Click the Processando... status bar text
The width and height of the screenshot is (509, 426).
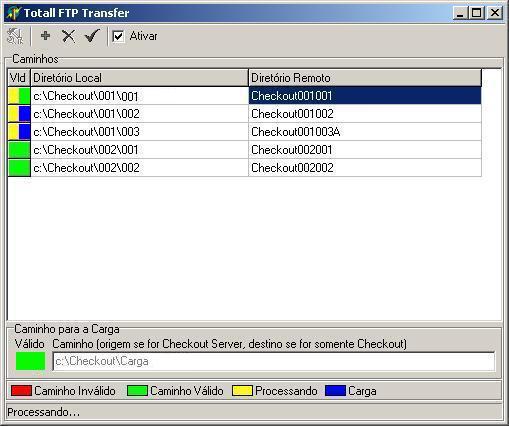(x=44, y=412)
